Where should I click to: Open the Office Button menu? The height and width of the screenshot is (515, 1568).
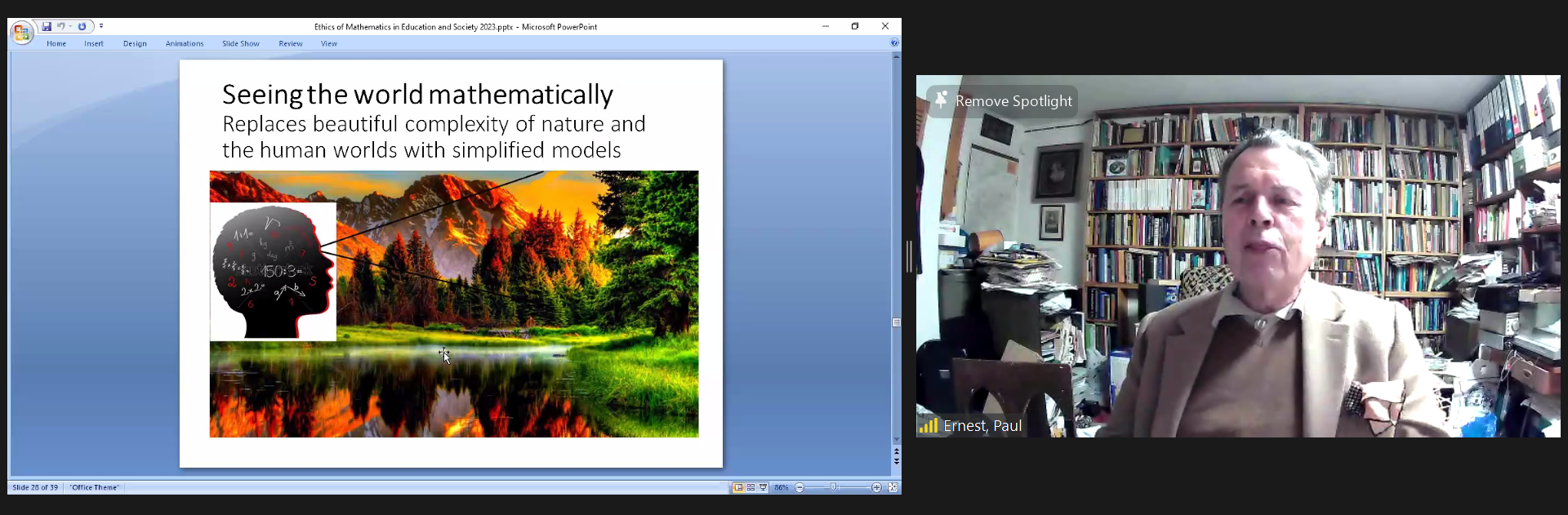(21, 33)
